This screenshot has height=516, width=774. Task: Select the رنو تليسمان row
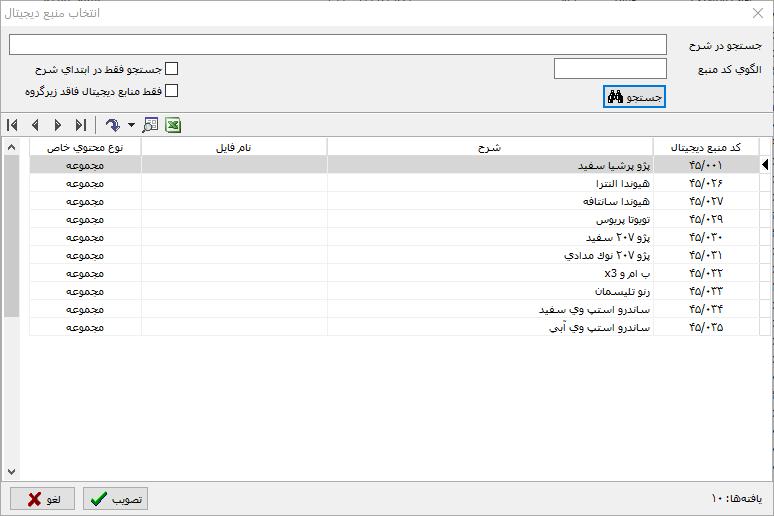pos(490,291)
